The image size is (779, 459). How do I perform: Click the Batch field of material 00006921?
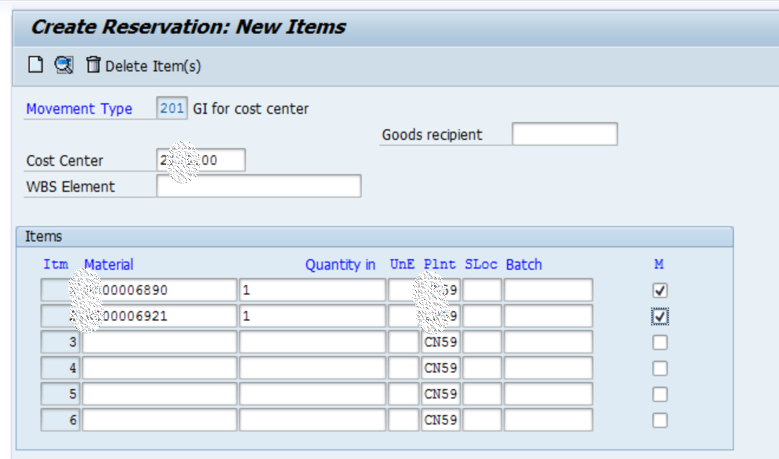[548, 316]
